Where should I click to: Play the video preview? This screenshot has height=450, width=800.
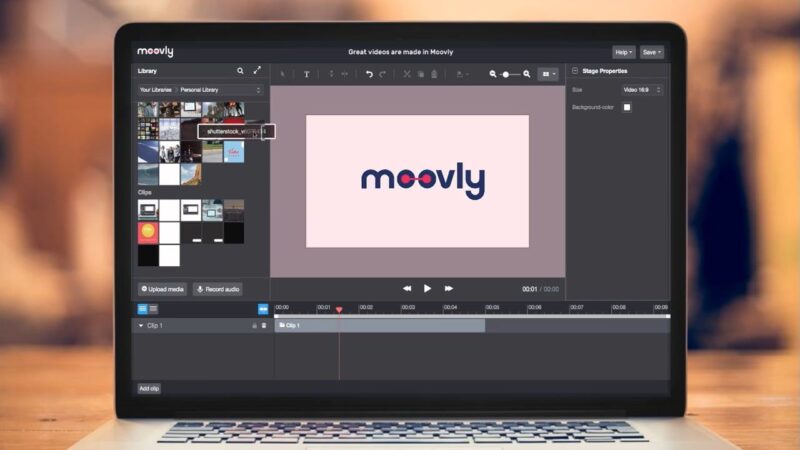pyautogui.click(x=427, y=289)
